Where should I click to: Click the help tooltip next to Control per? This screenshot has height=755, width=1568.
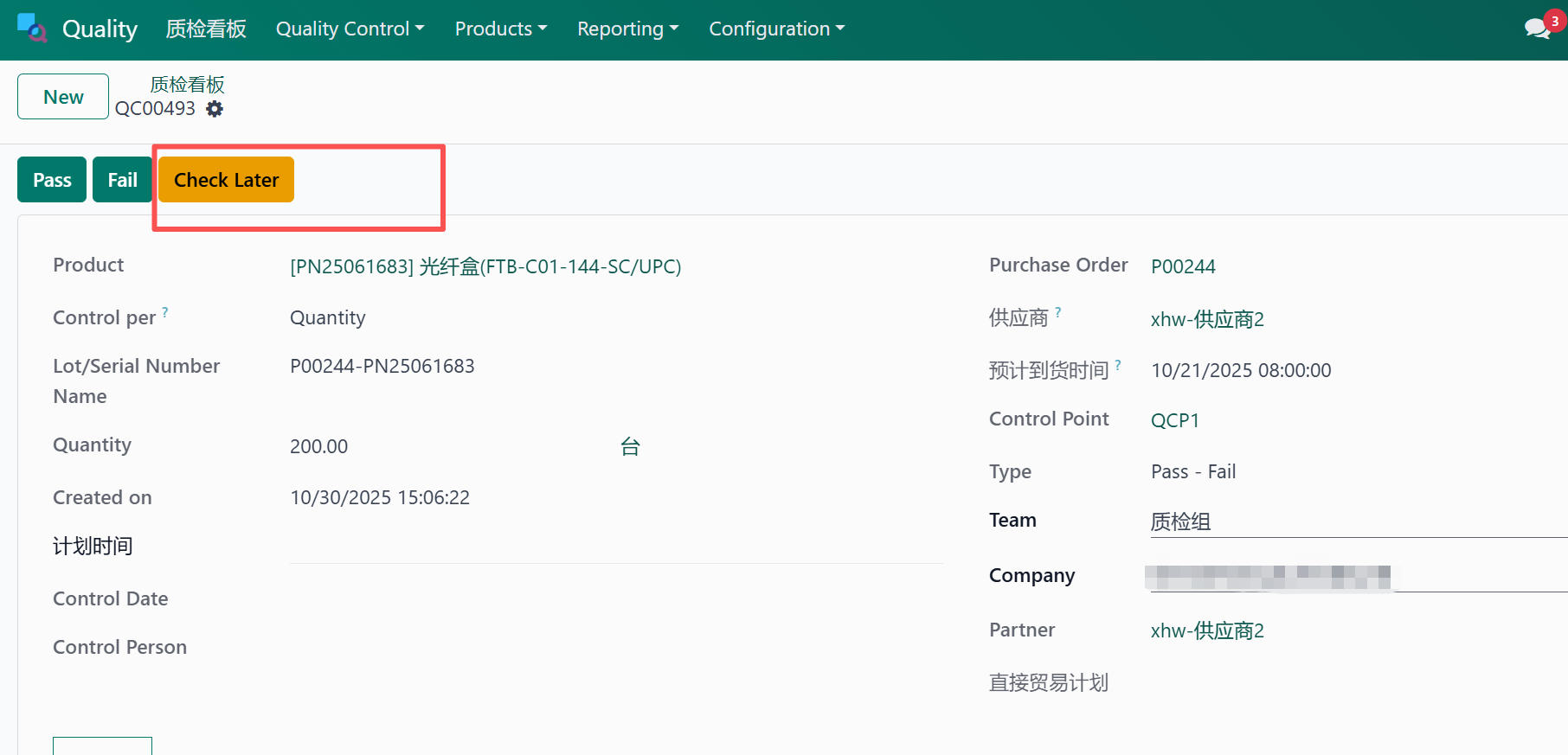point(165,312)
